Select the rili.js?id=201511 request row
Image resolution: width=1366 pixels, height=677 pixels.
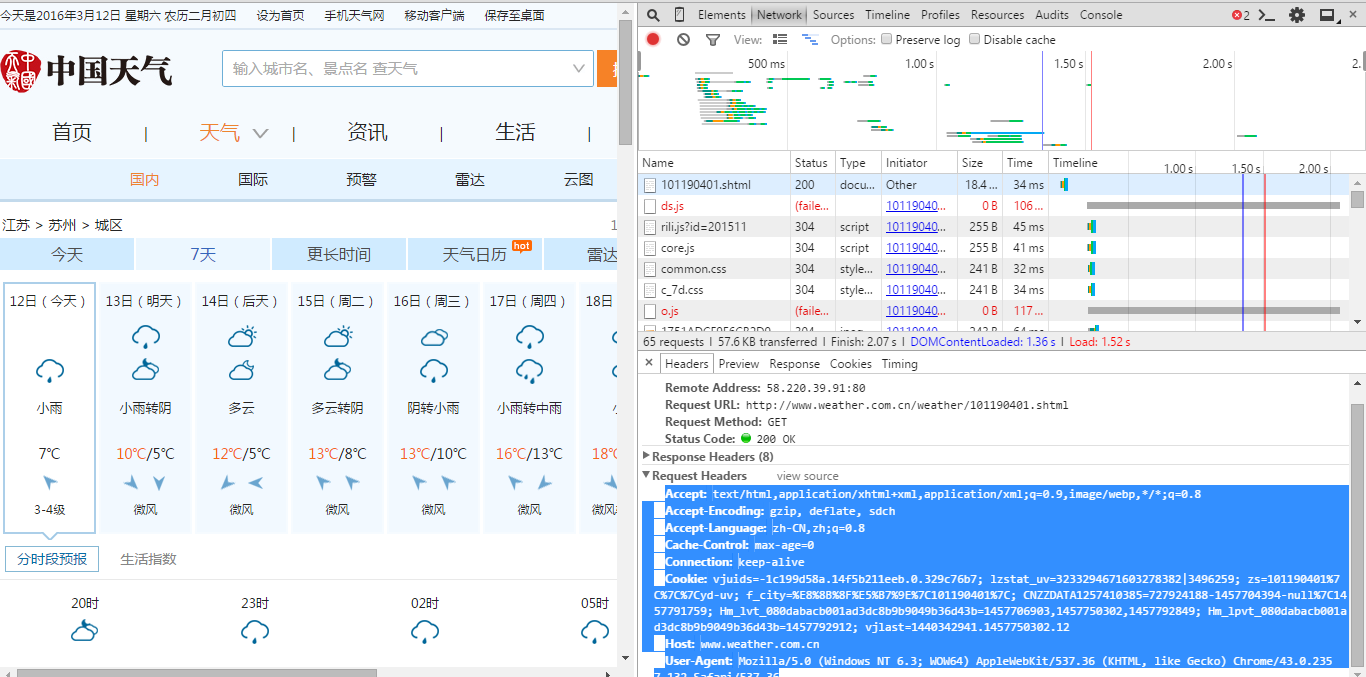(x=994, y=227)
